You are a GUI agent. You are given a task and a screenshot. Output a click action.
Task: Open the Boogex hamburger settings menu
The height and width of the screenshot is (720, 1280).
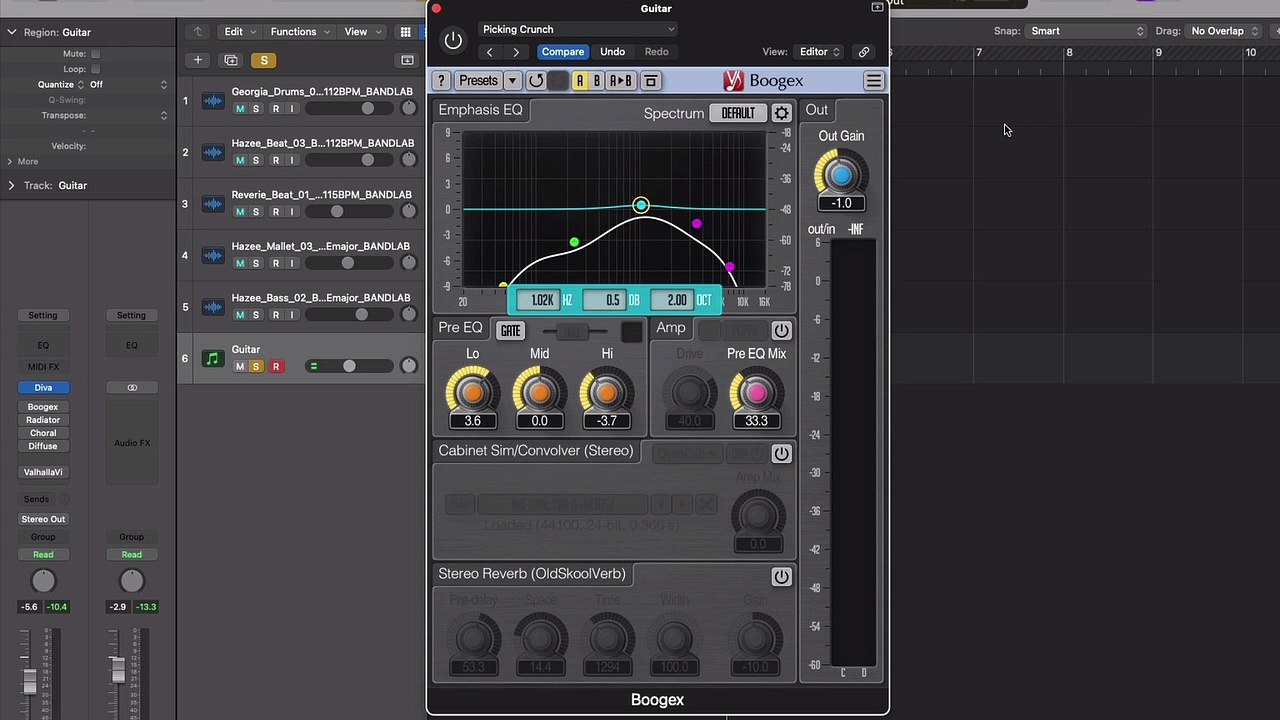pos(873,81)
